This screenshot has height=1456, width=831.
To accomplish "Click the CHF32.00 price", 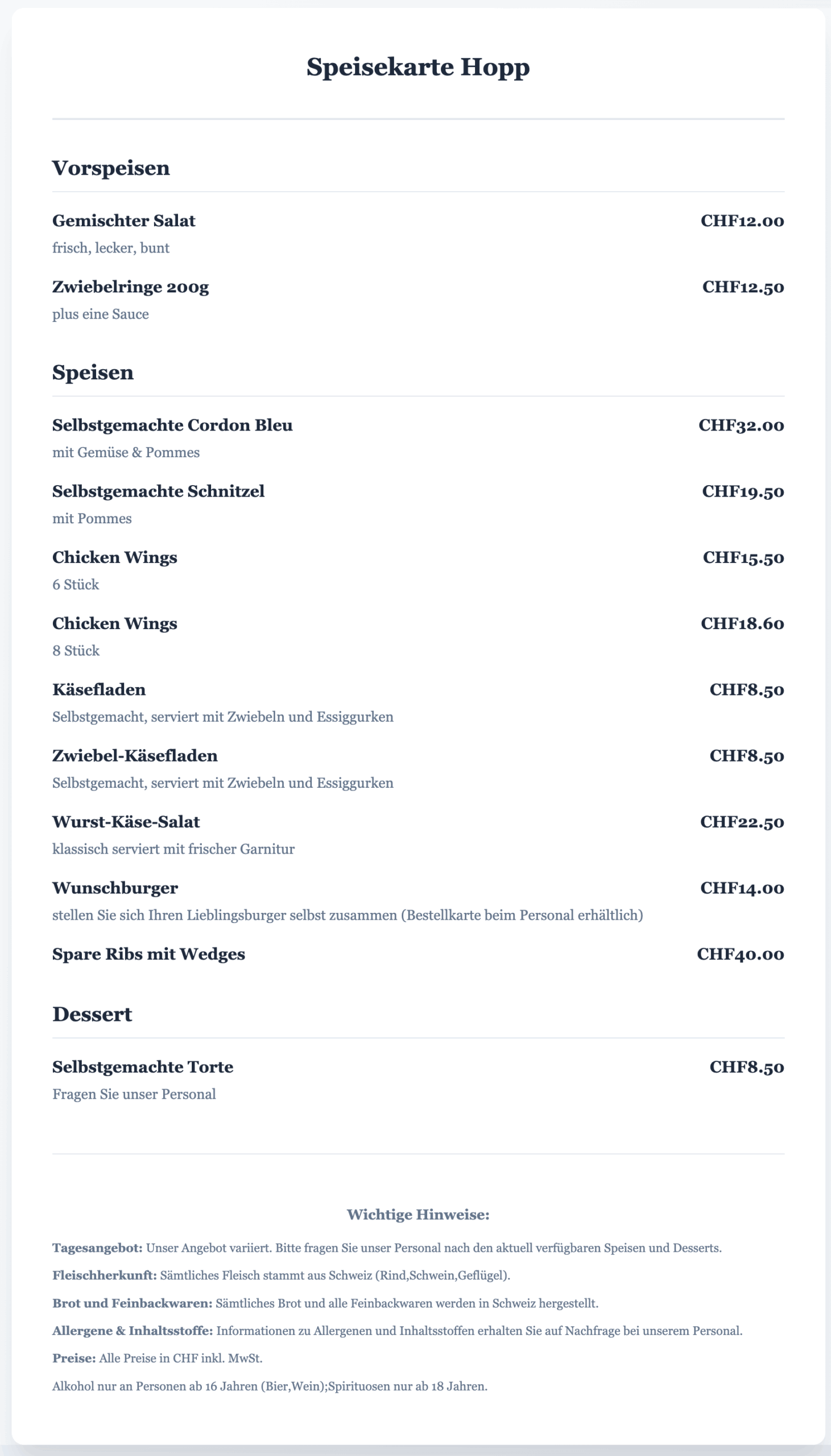I will click(x=741, y=425).
